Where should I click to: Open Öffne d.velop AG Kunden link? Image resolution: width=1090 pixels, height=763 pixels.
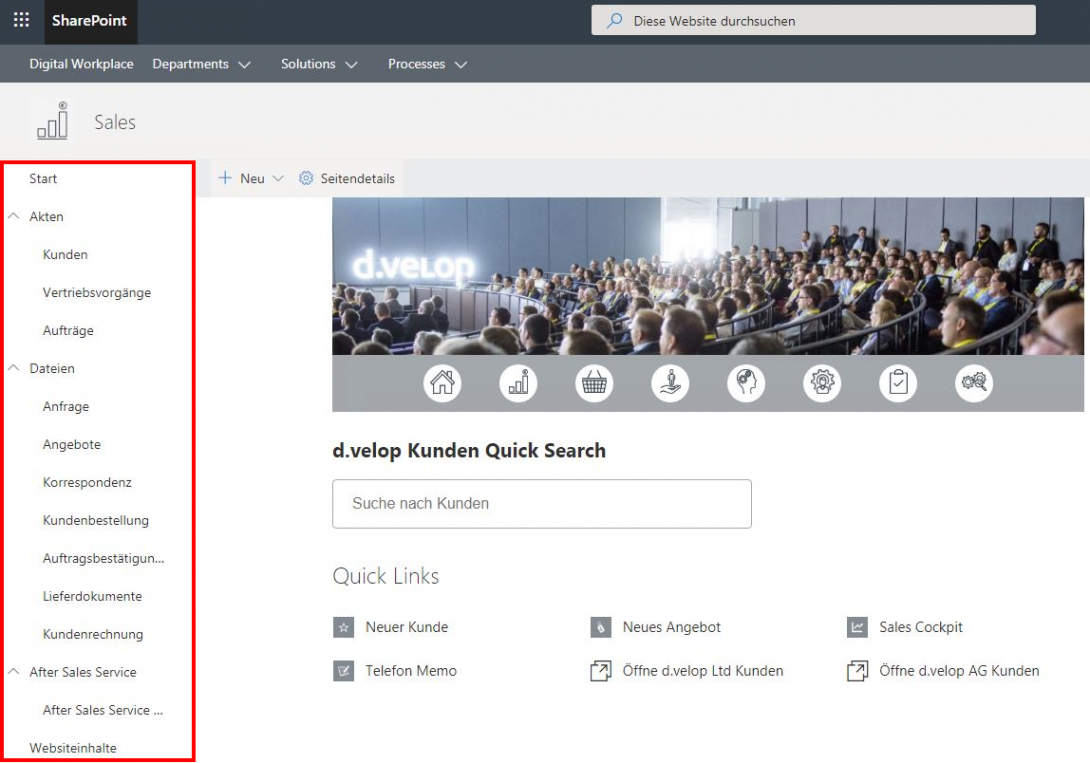click(x=959, y=671)
